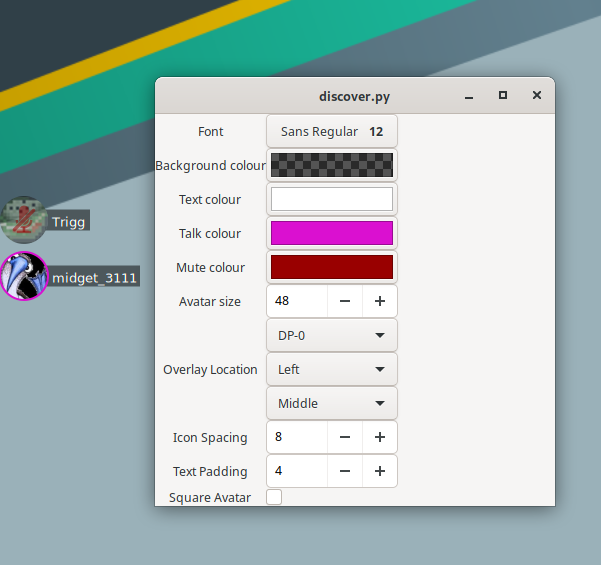Click Trigg's muted avatar in overlay
The height and width of the screenshot is (565, 601).
pyautogui.click(x=24, y=220)
